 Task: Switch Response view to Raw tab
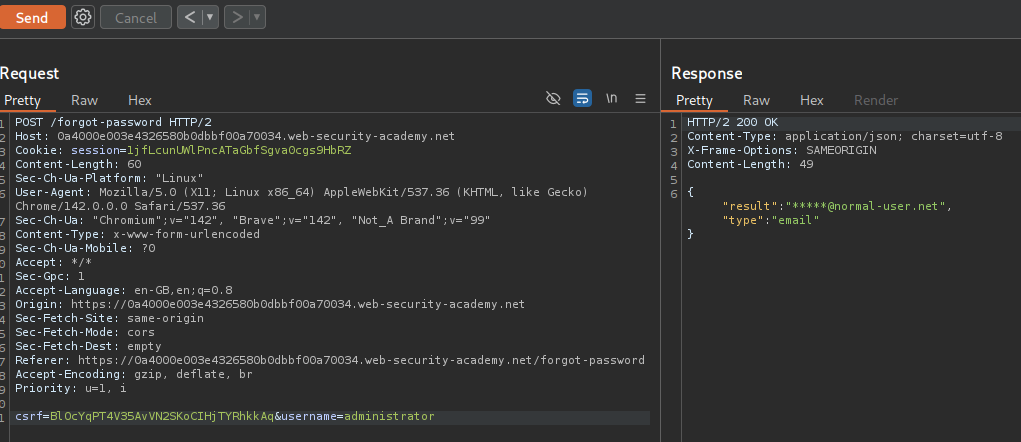point(756,100)
